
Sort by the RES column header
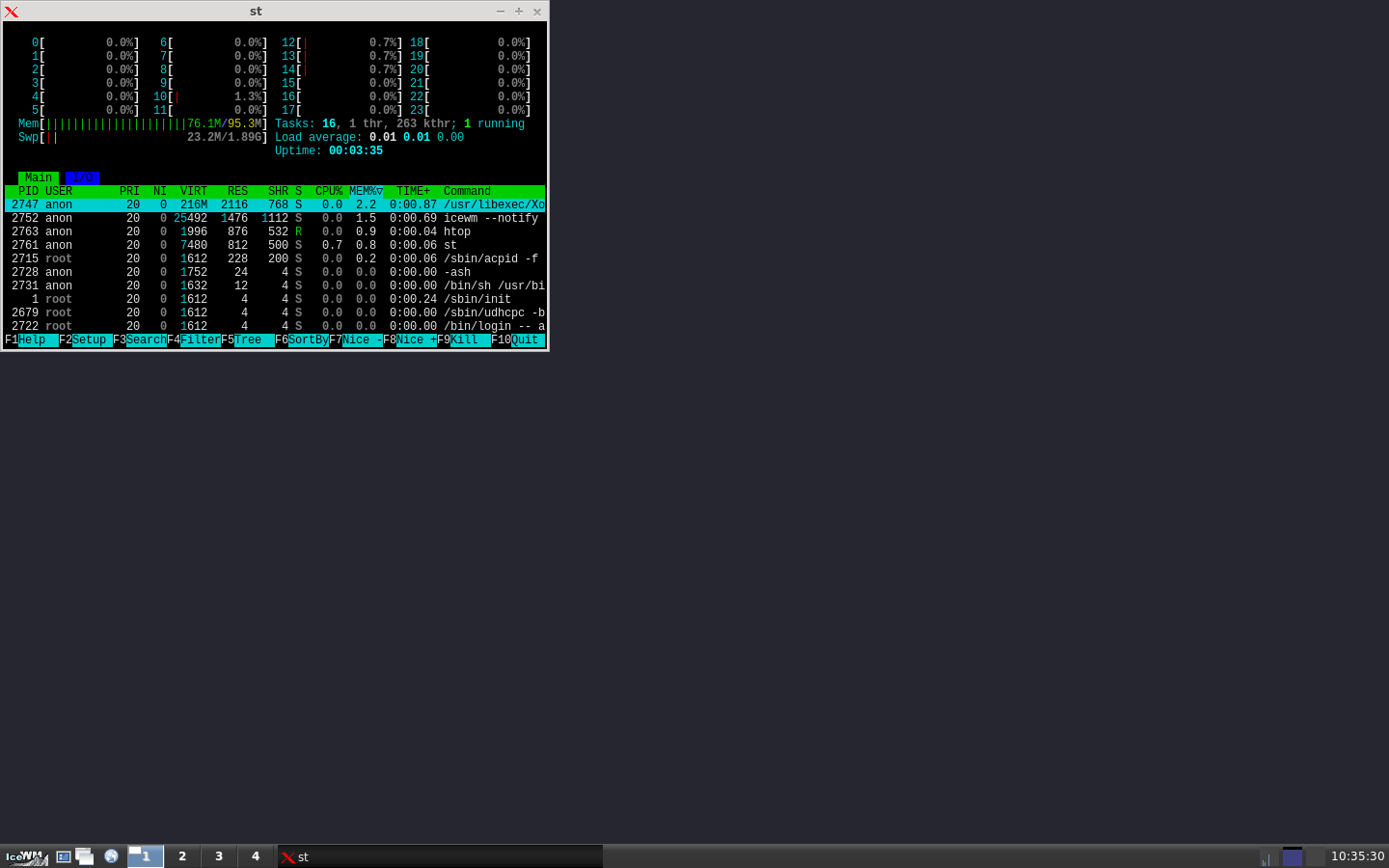coord(238,192)
